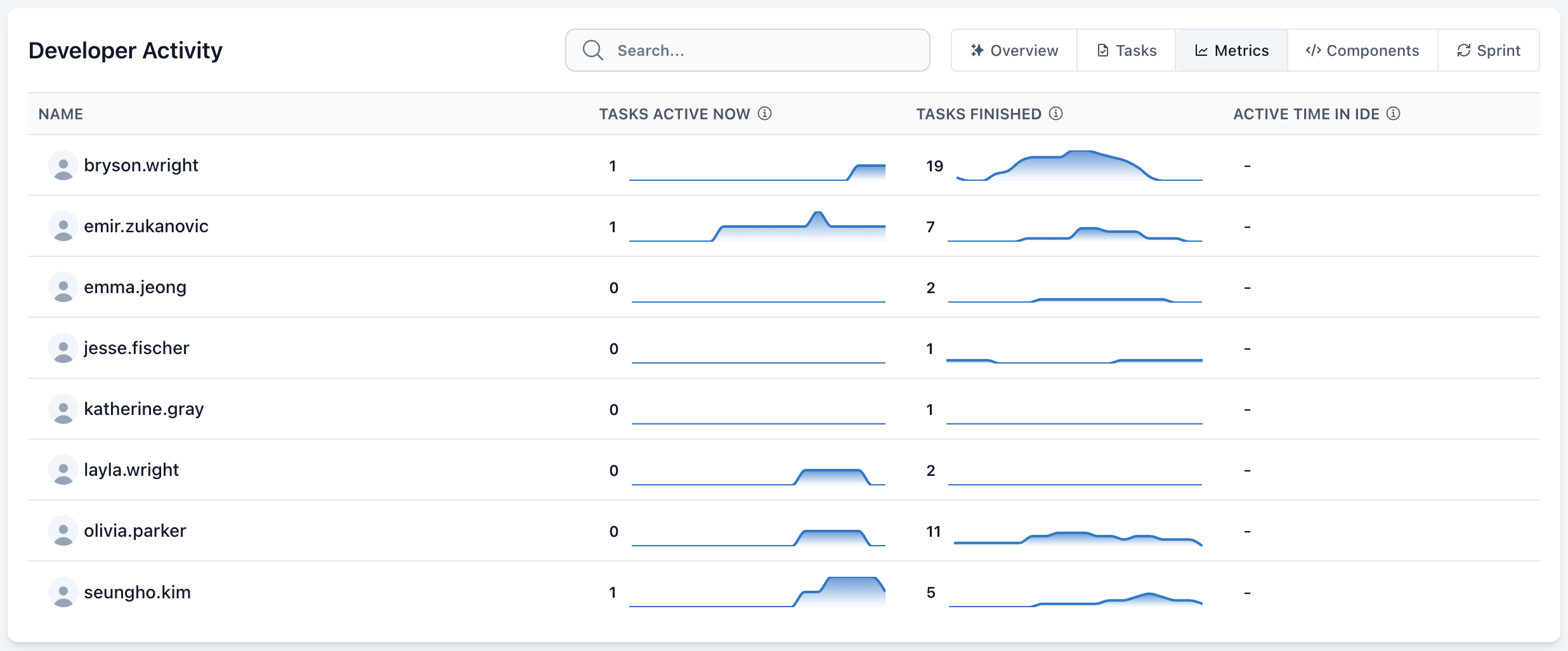Click inside the Search field
The height and width of the screenshot is (651, 1568).
(x=748, y=50)
